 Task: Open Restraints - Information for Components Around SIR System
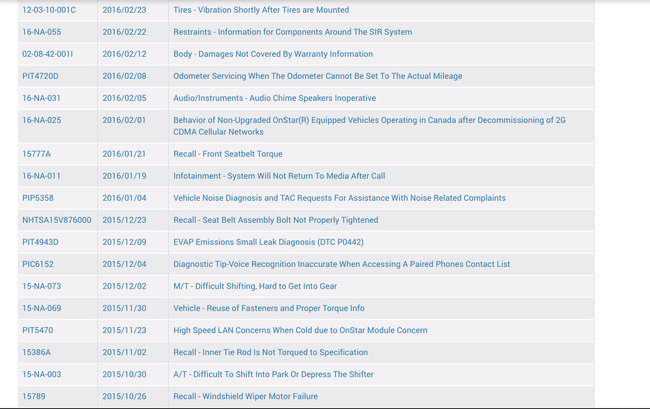(x=293, y=32)
